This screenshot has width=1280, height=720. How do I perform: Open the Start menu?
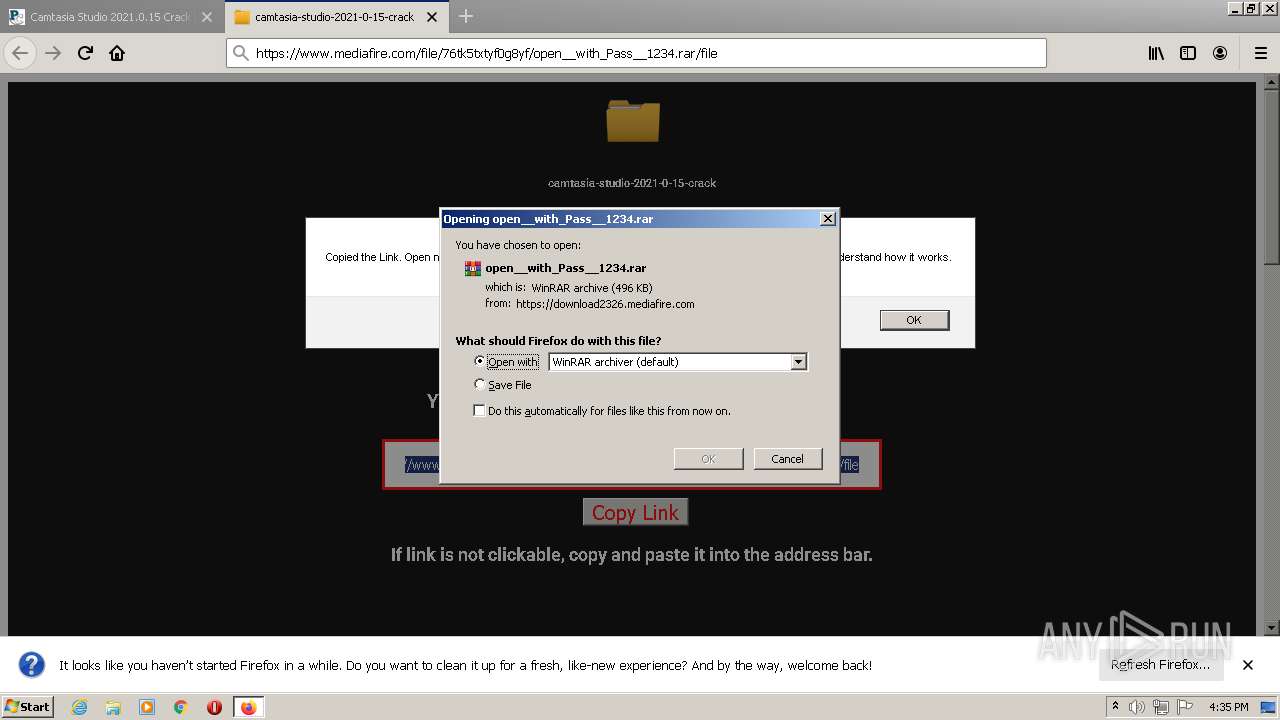click(x=27, y=707)
